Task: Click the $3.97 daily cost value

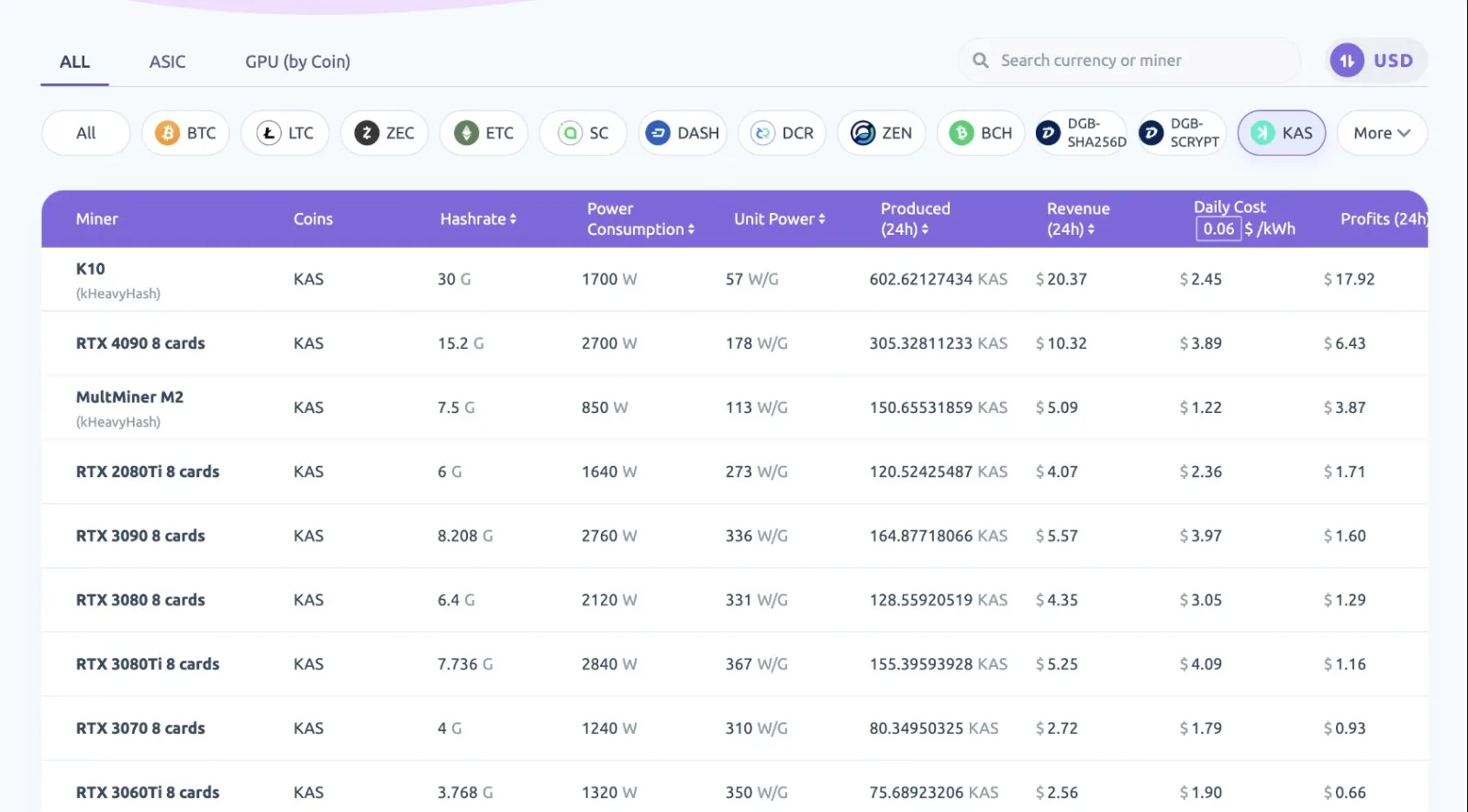Action: (x=1200, y=536)
